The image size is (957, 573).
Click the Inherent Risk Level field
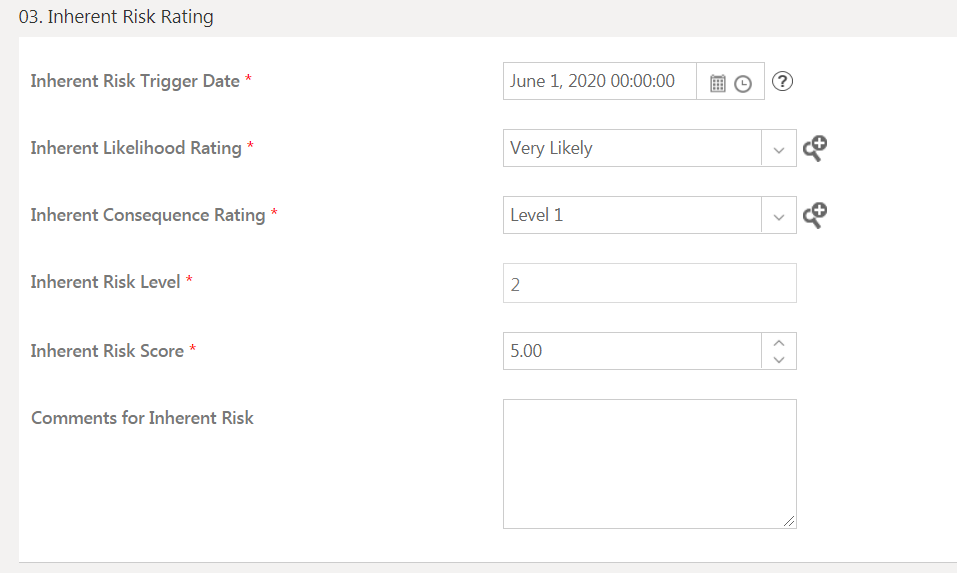(649, 284)
